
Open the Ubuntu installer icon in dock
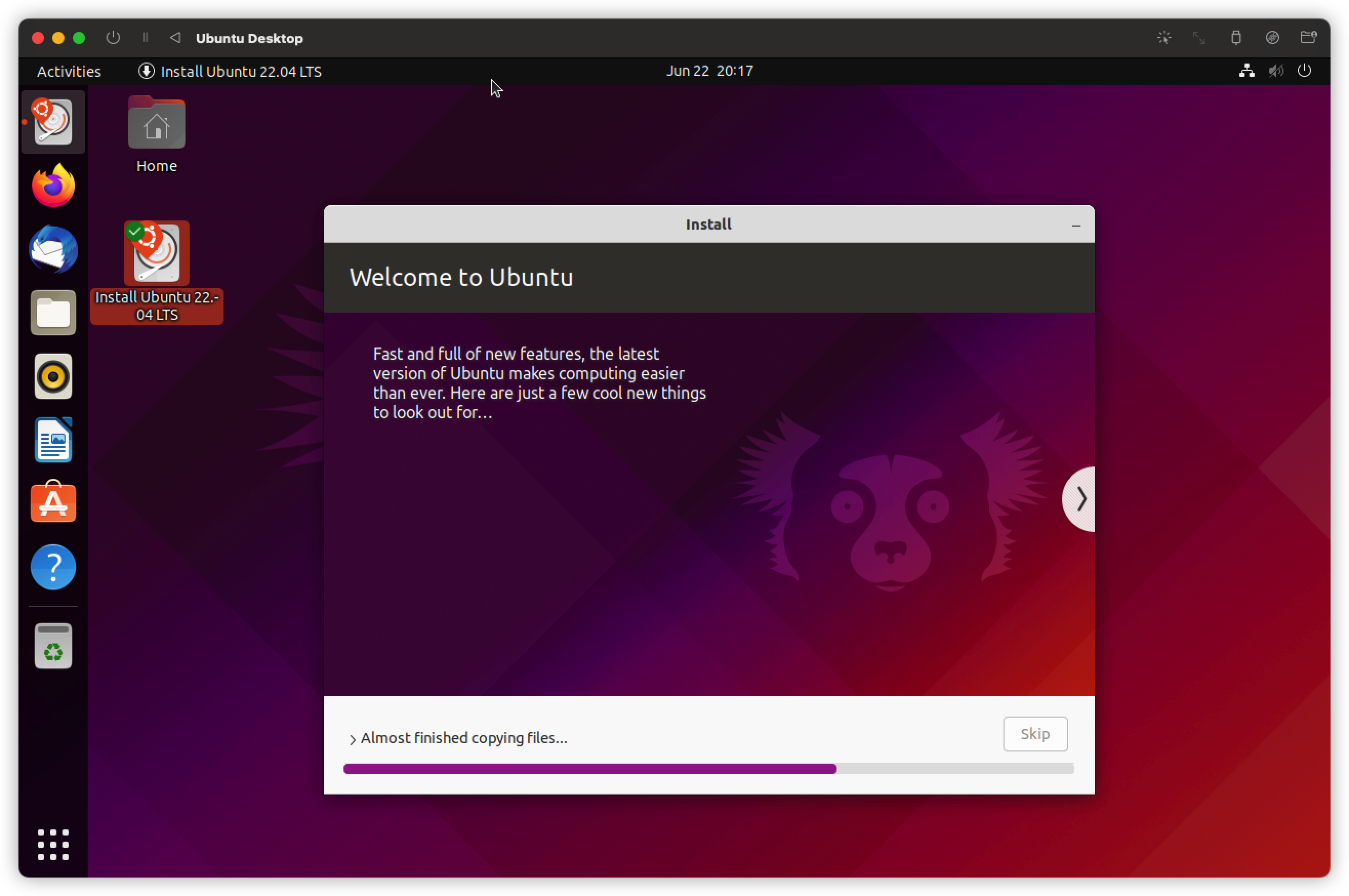[x=53, y=121]
